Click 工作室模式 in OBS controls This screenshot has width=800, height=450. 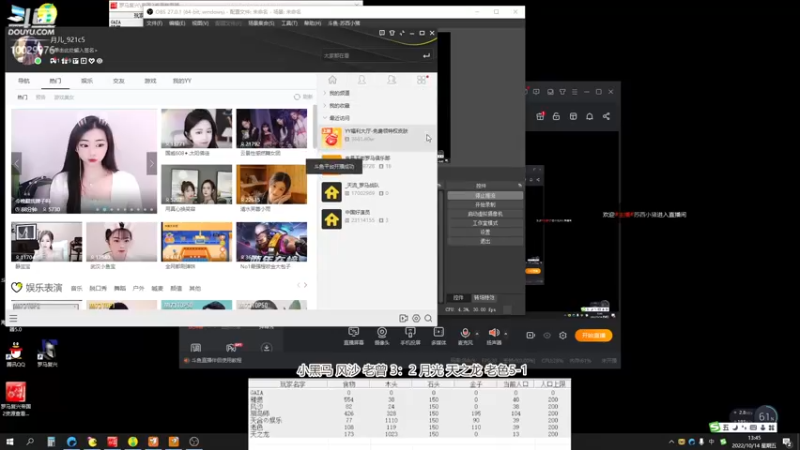485,223
